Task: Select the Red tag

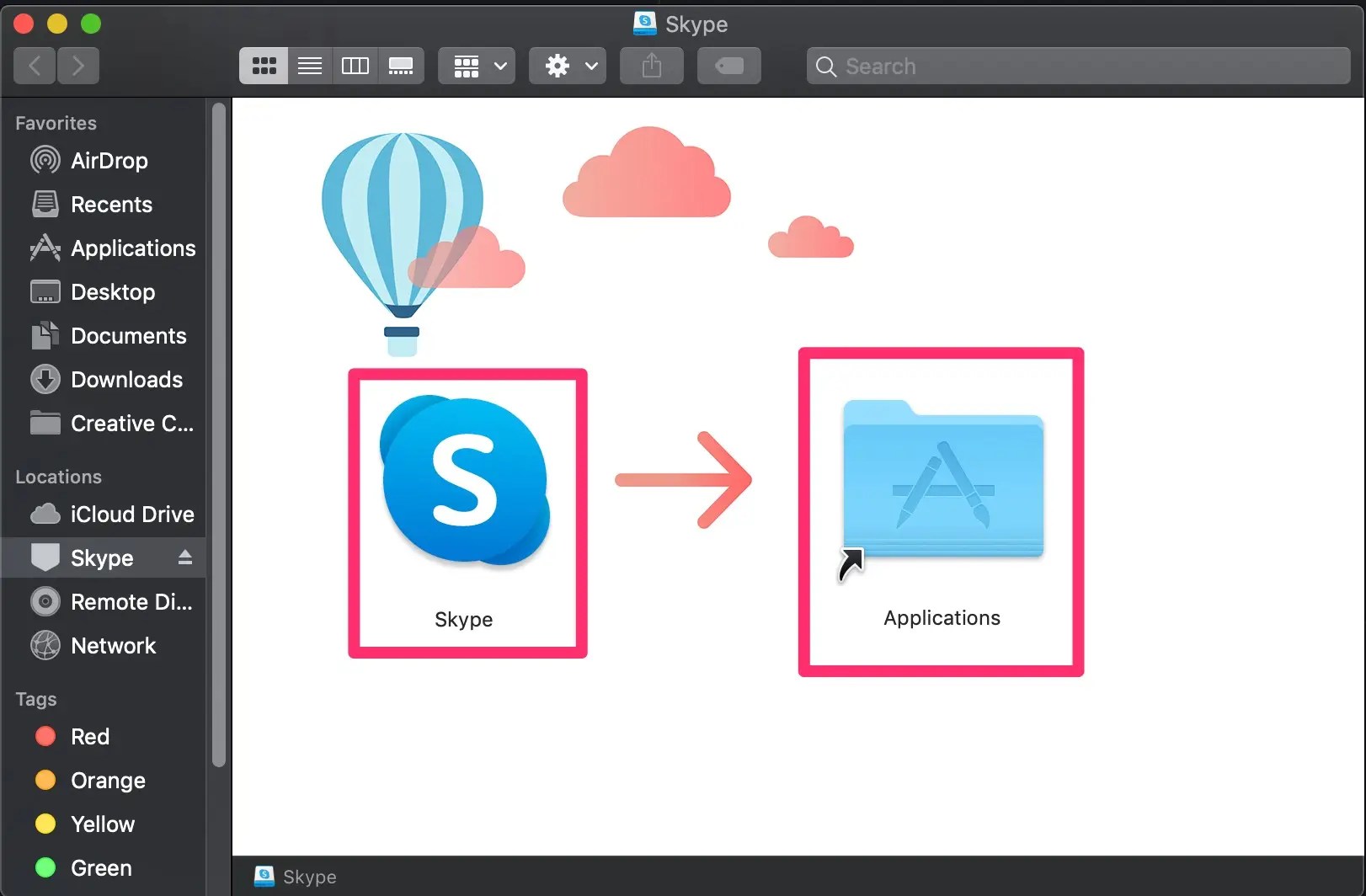Action: tap(89, 737)
